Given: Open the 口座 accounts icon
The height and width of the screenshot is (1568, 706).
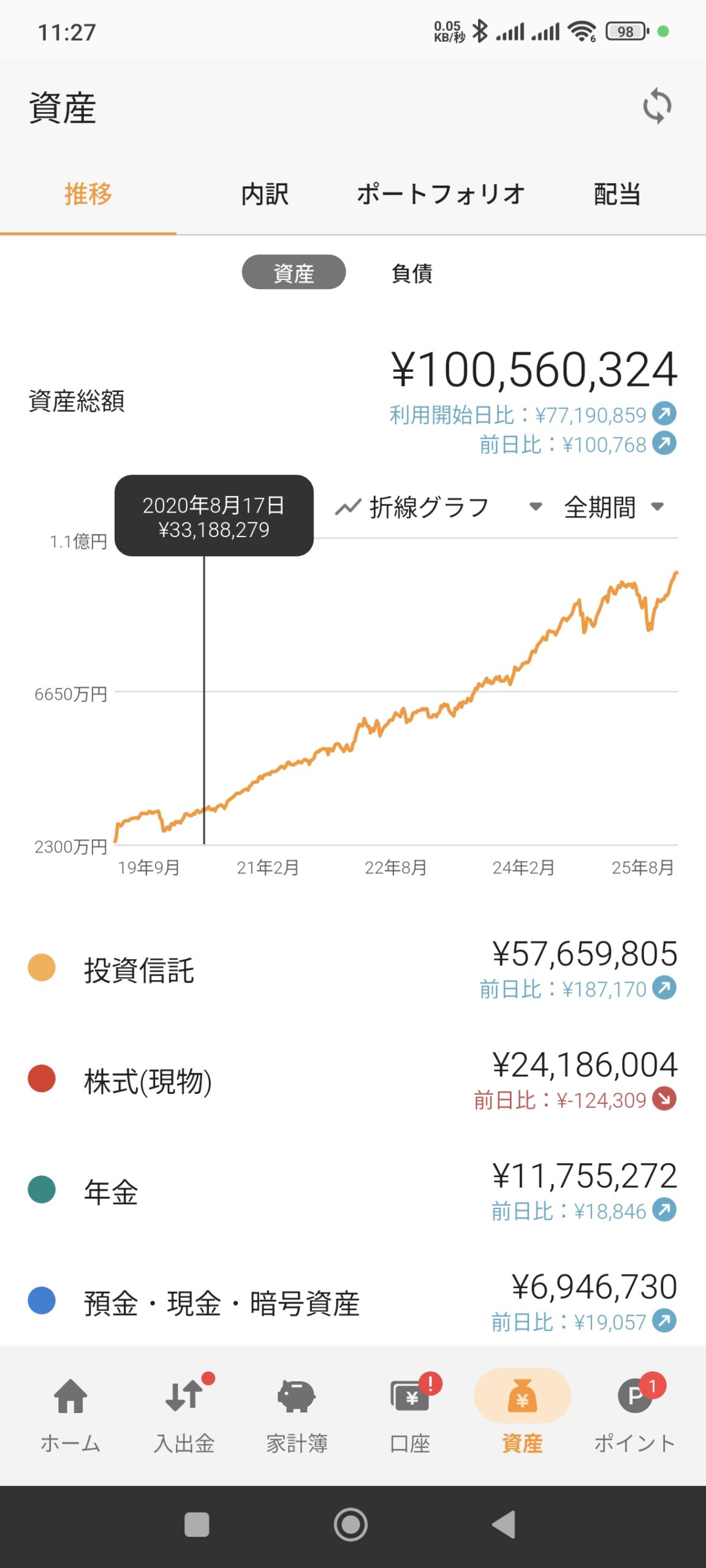Looking at the screenshot, I should [410, 1396].
